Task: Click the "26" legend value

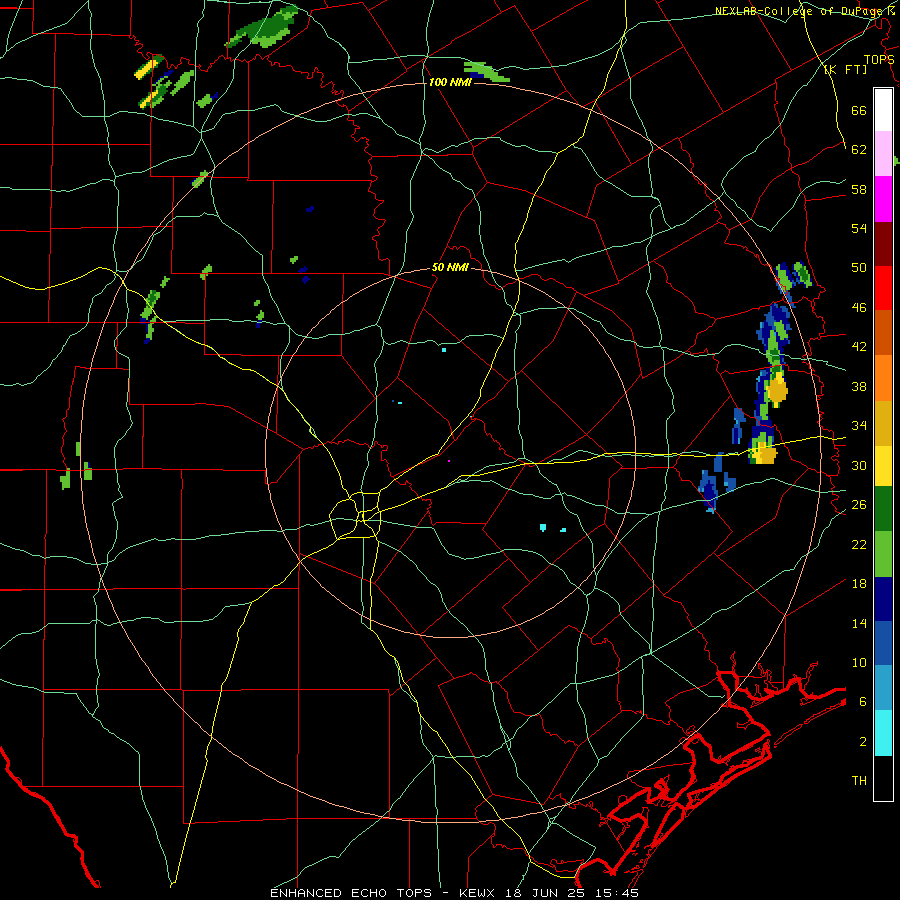Action: coord(859,505)
